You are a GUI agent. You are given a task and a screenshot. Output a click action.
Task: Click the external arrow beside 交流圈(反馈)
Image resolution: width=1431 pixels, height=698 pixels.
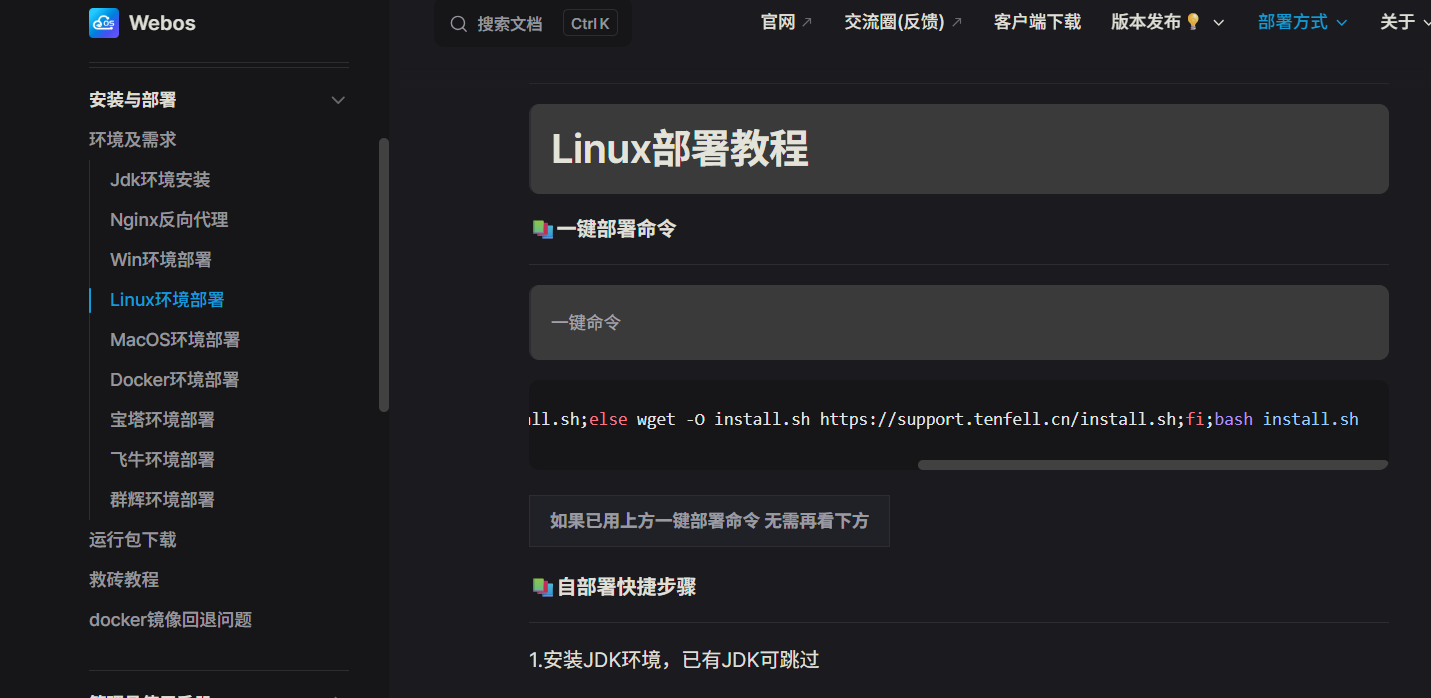[956, 22]
